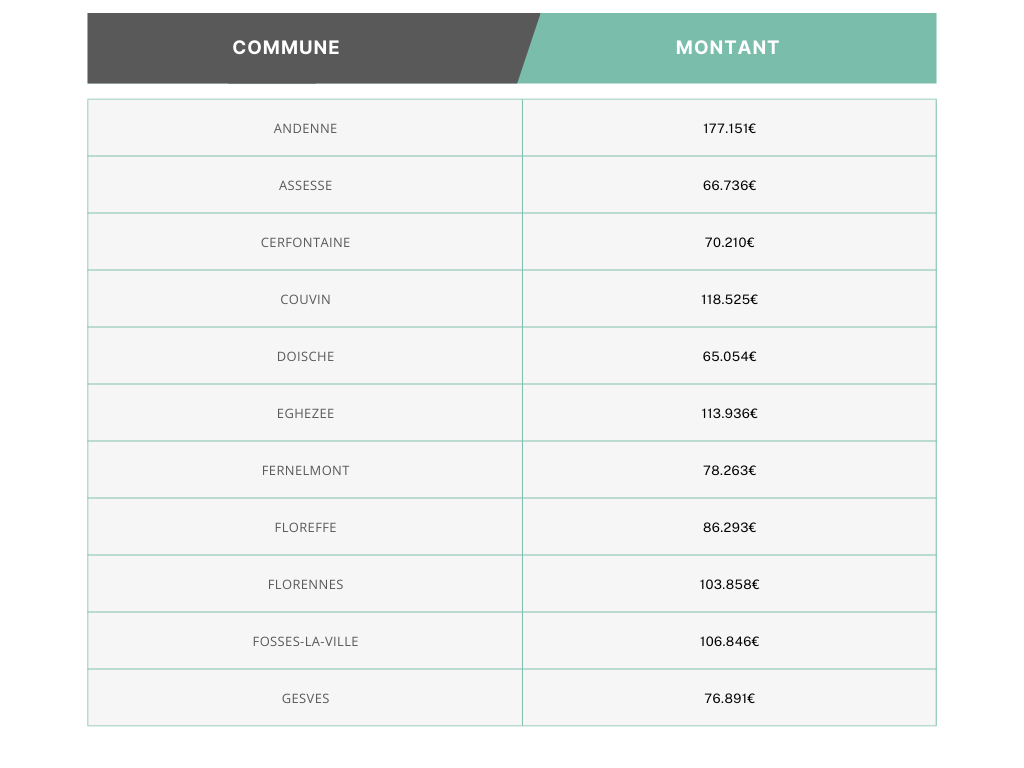Click the MONTANT column header
The width and height of the screenshot is (1024, 768).
click(x=727, y=48)
